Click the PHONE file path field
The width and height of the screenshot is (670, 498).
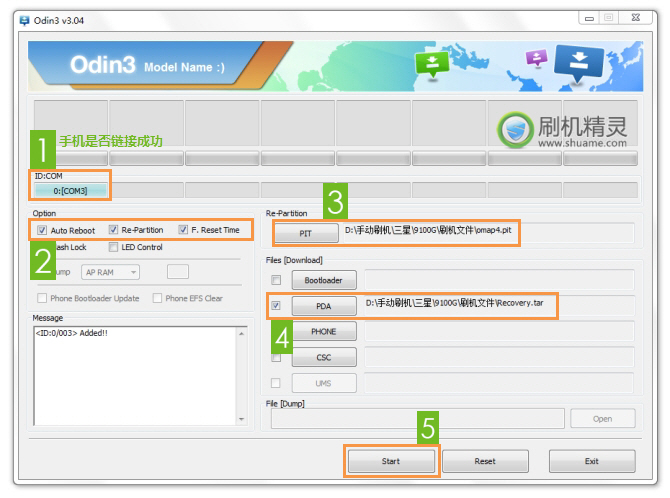coord(500,332)
